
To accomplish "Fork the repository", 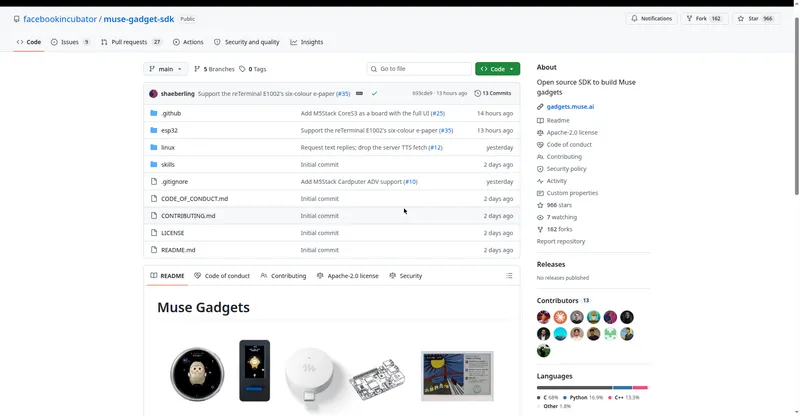I will [704, 18].
